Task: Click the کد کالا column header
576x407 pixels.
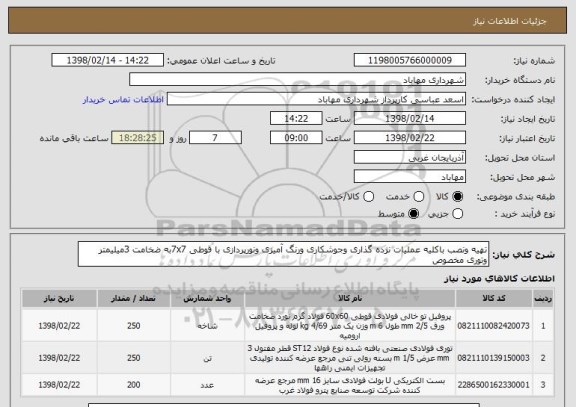Action: tap(494, 299)
